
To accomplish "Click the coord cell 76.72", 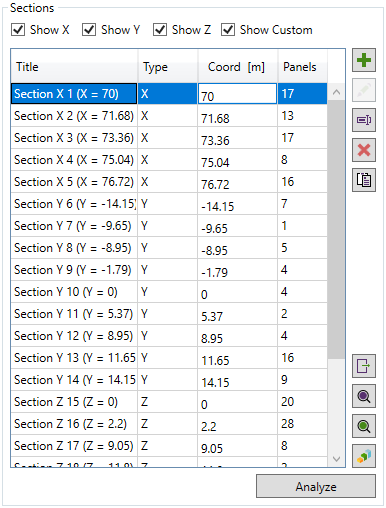I will coord(237,182).
